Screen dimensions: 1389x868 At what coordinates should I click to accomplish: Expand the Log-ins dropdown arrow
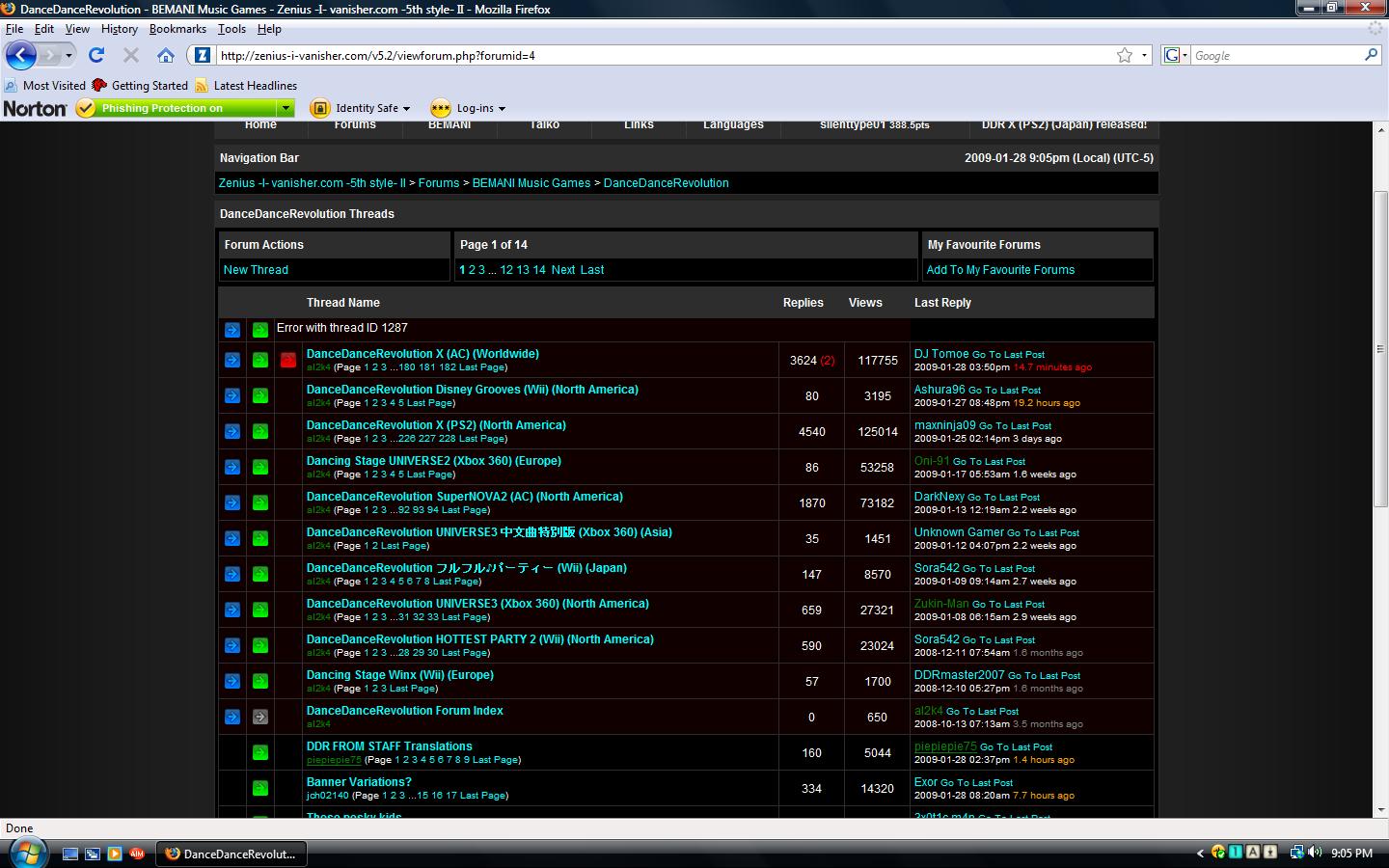click(502, 108)
